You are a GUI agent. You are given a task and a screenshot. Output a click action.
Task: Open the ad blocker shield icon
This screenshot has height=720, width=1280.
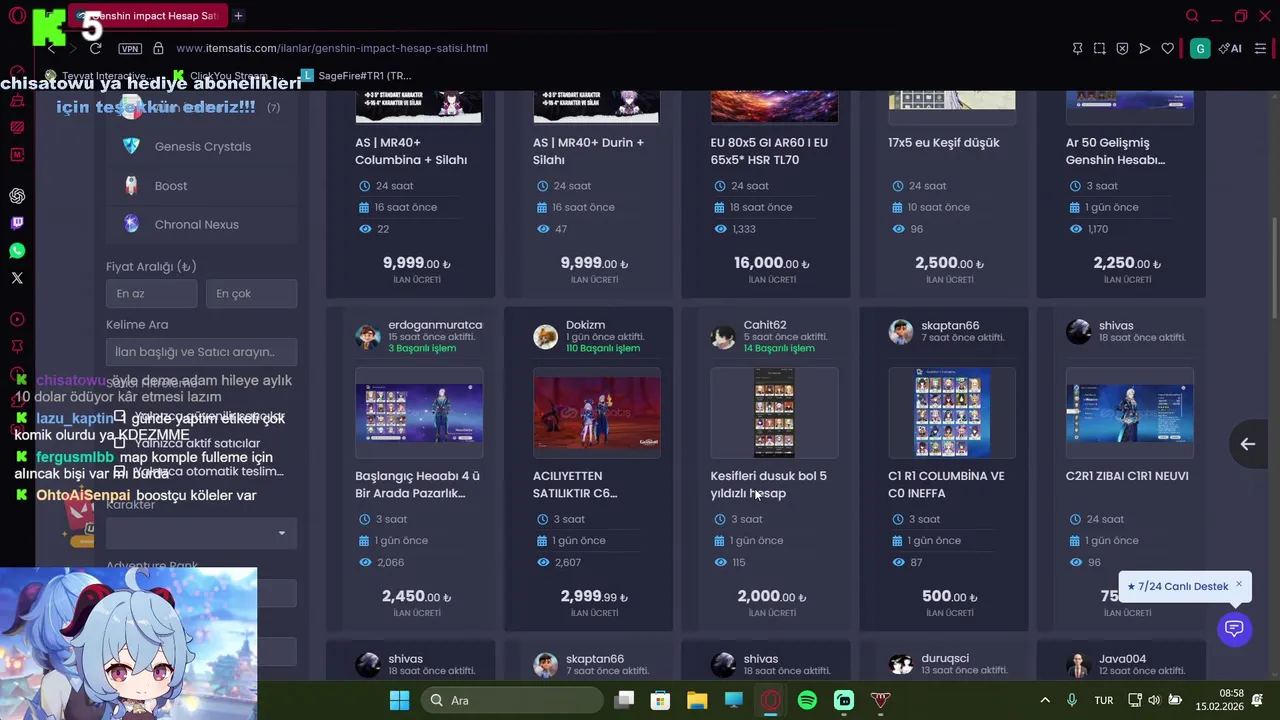coord(1122,48)
